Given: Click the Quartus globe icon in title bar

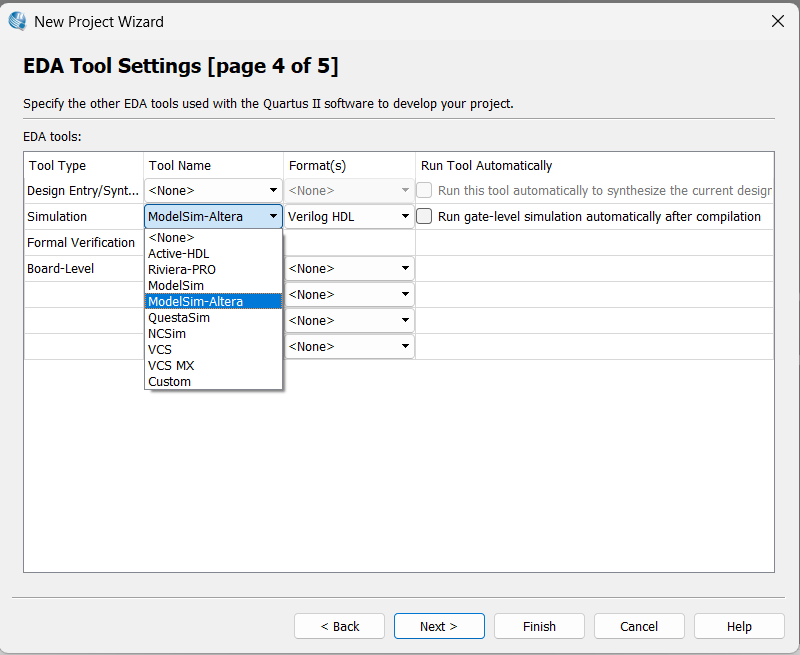Looking at the screenshot, I should pyautogui.click(x=17, y=21).
